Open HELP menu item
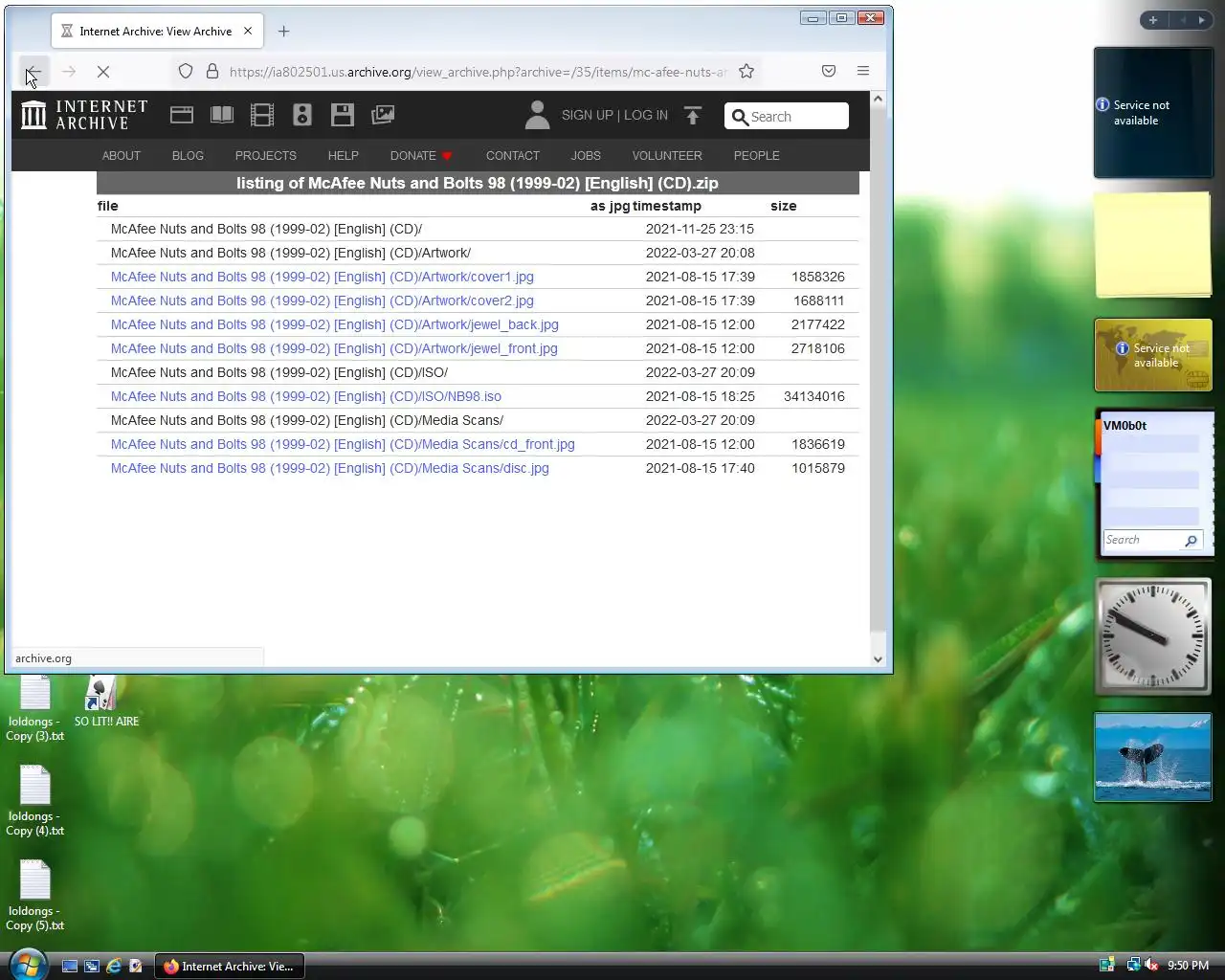This screenshot has width=1225, height=980. click(x=344, y=155)
